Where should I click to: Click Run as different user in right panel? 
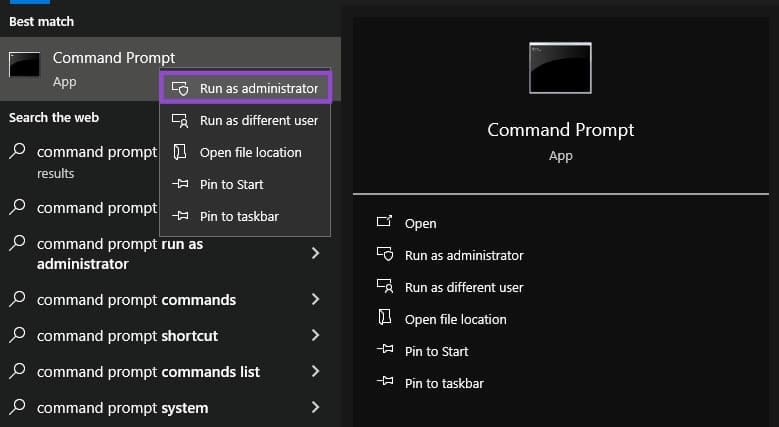[464, 287]
